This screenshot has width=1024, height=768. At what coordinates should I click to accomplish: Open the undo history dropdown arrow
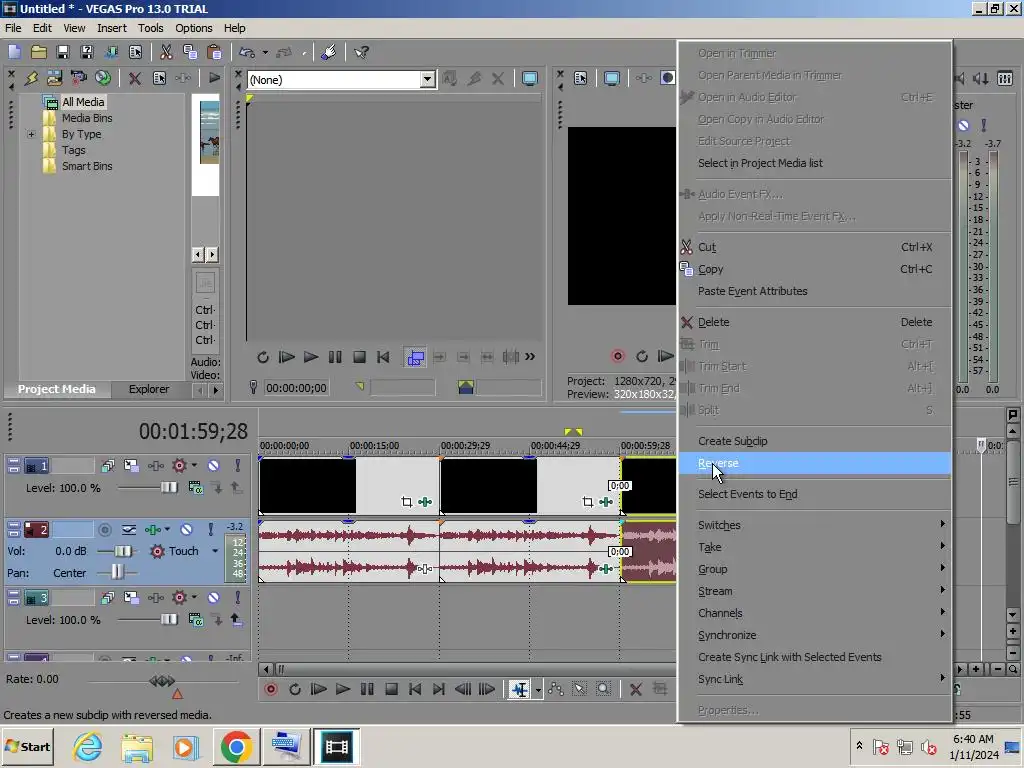tap(264, 52)
